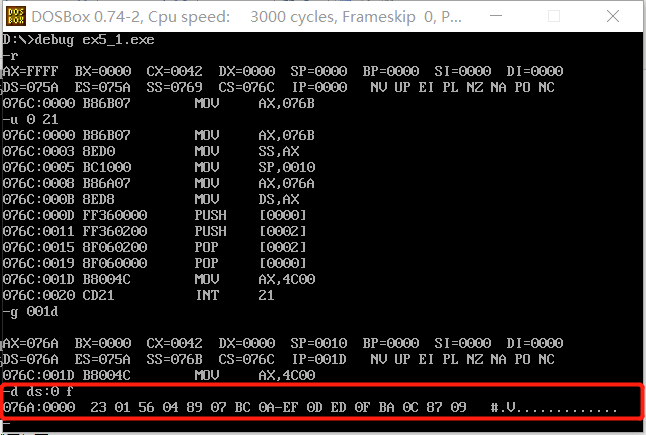
Task: Click the PUSH [0000] instruction line
Action: coord(154,215)
